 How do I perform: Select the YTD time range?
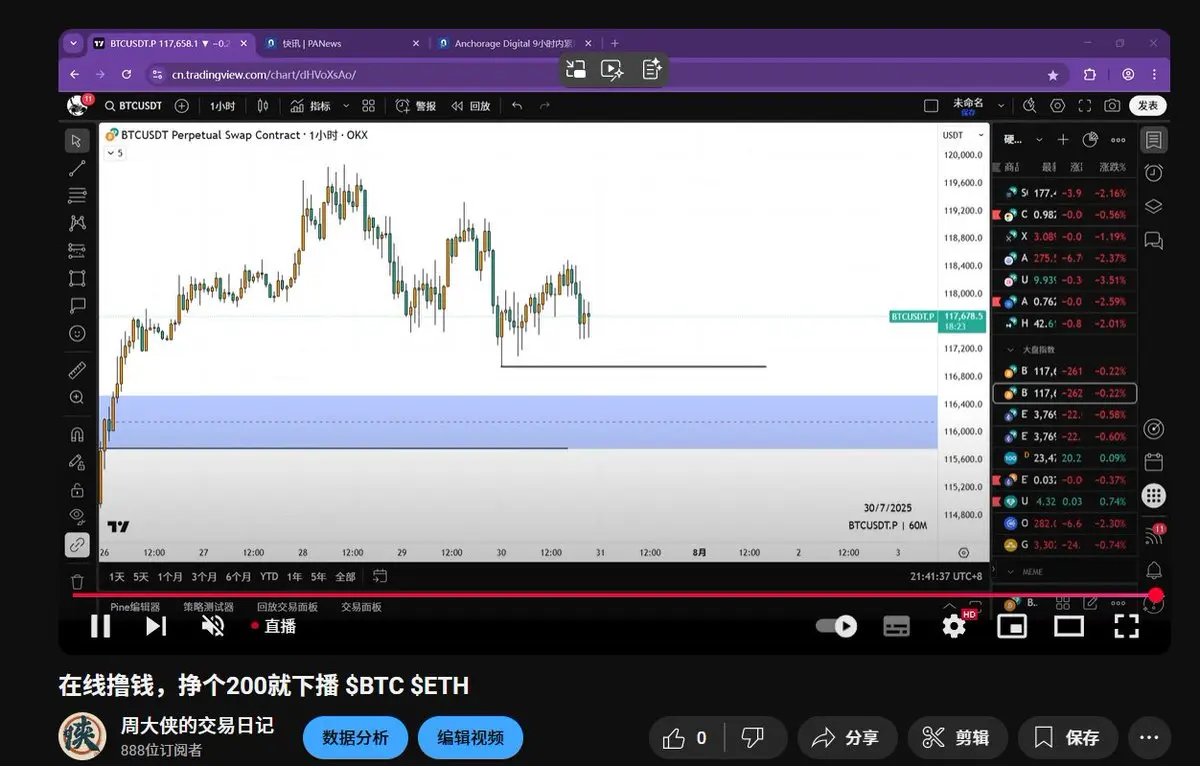pos(269,576)
